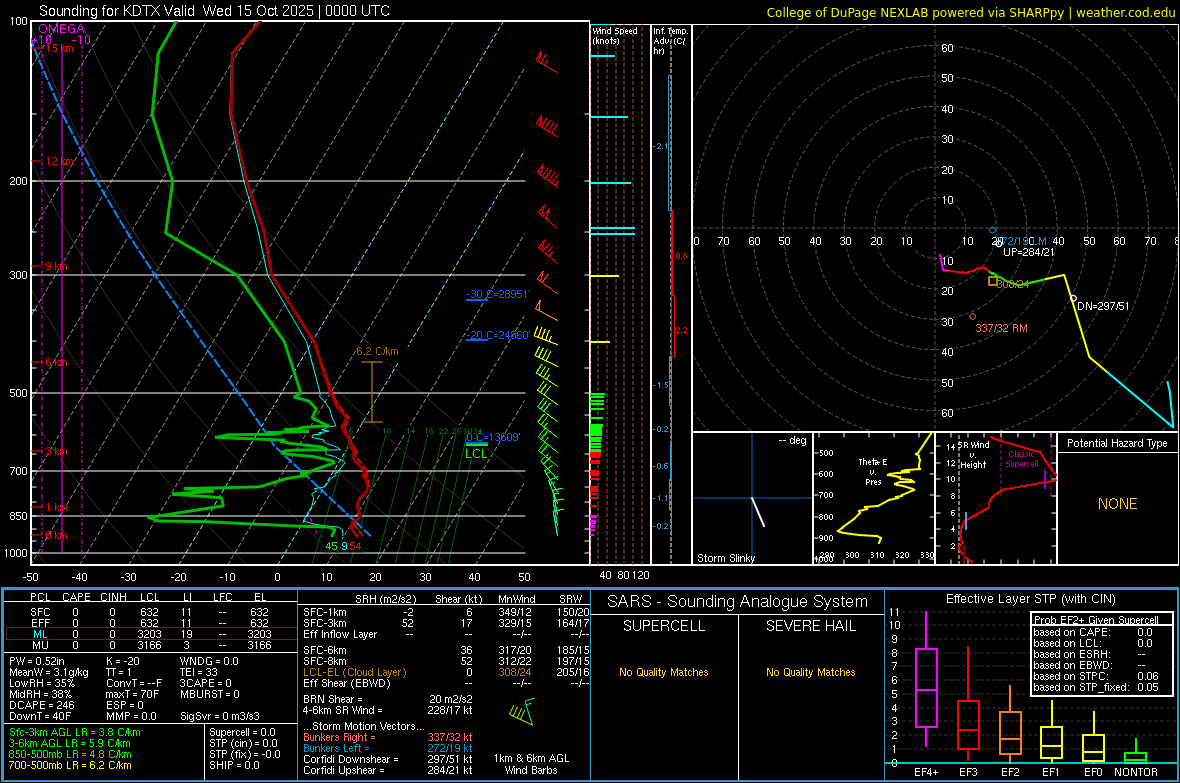Click the Prob EF2+ Given Supercell heading

tap(1096, 620)
